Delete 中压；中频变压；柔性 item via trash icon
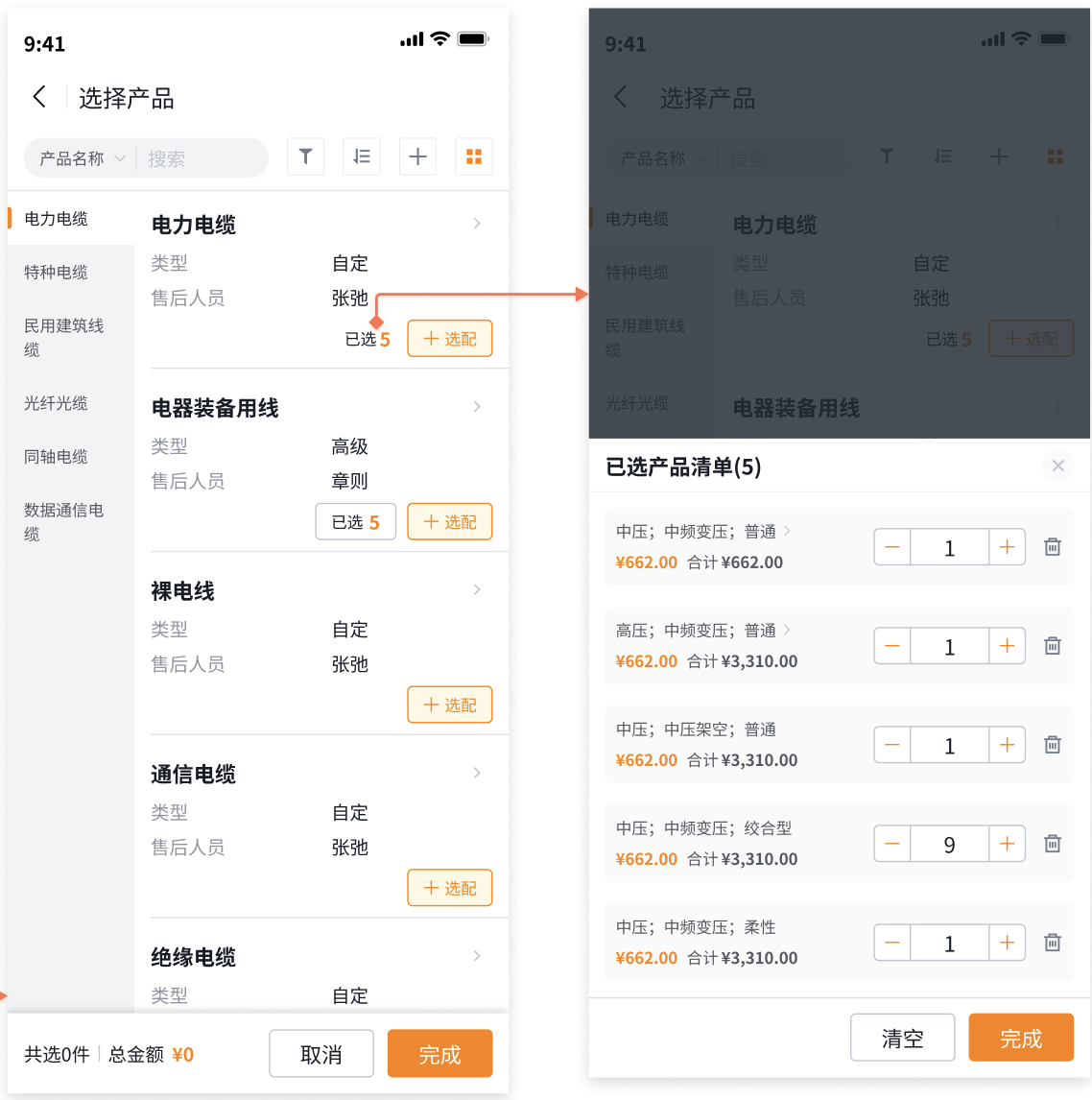 coord(1052,943)
